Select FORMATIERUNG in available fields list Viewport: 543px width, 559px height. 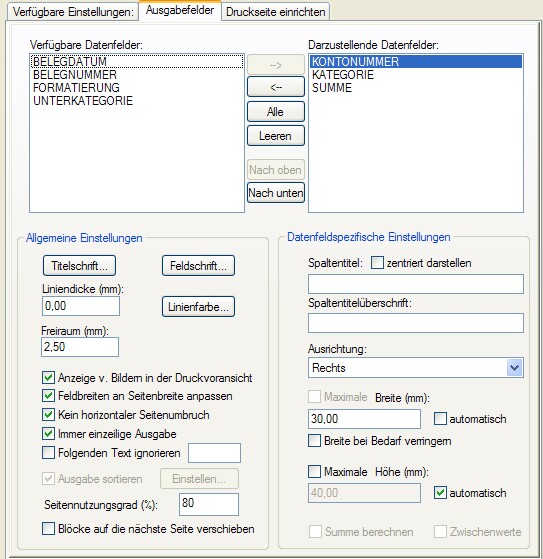point(137,88)
